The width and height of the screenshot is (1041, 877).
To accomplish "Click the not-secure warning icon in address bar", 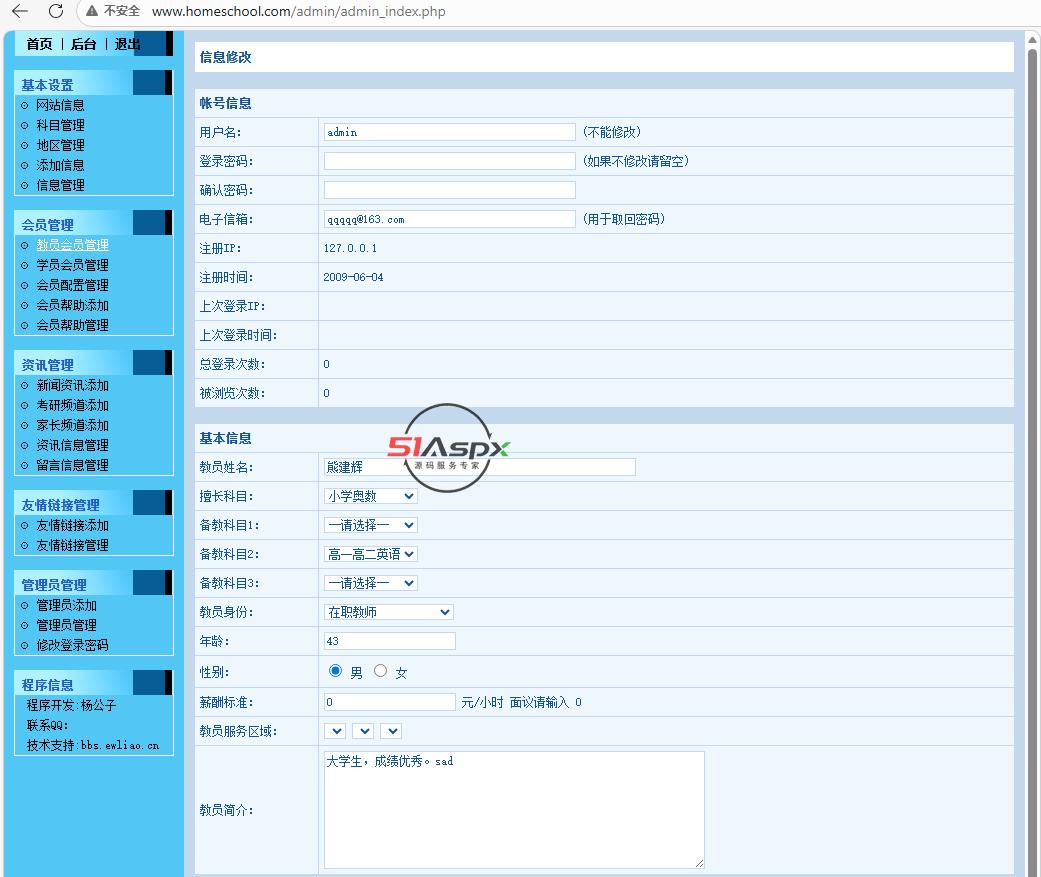I will [x=92, y=11].
